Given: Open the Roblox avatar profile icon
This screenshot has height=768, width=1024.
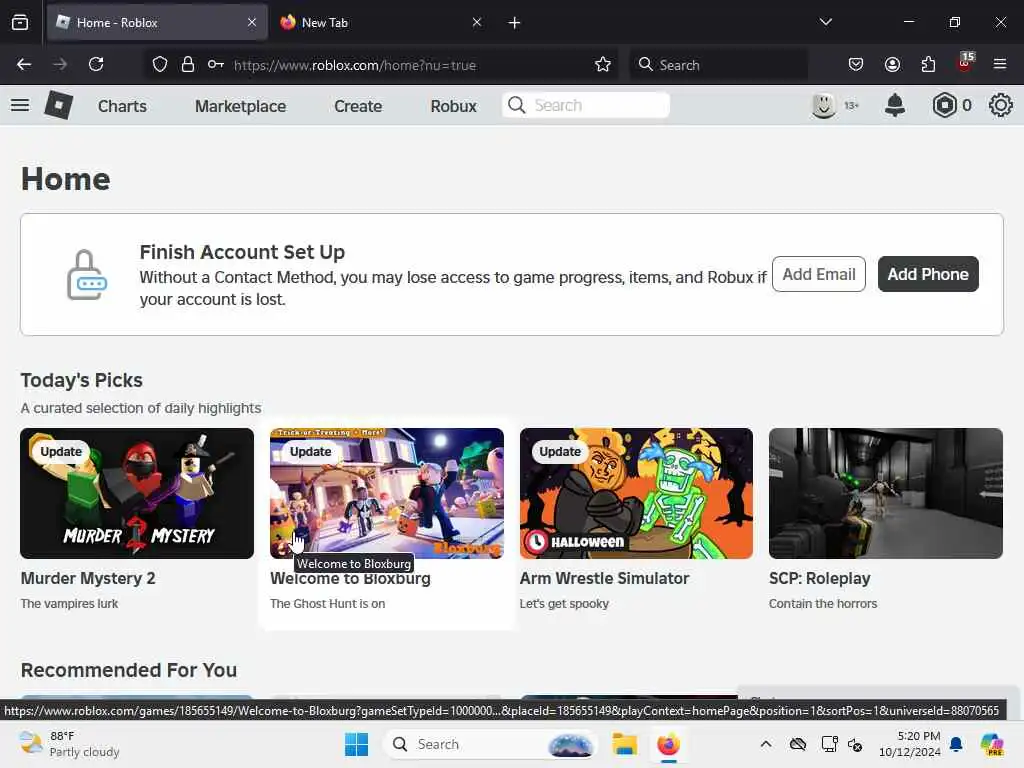Looking at the screenshot, I should [824, 105].
